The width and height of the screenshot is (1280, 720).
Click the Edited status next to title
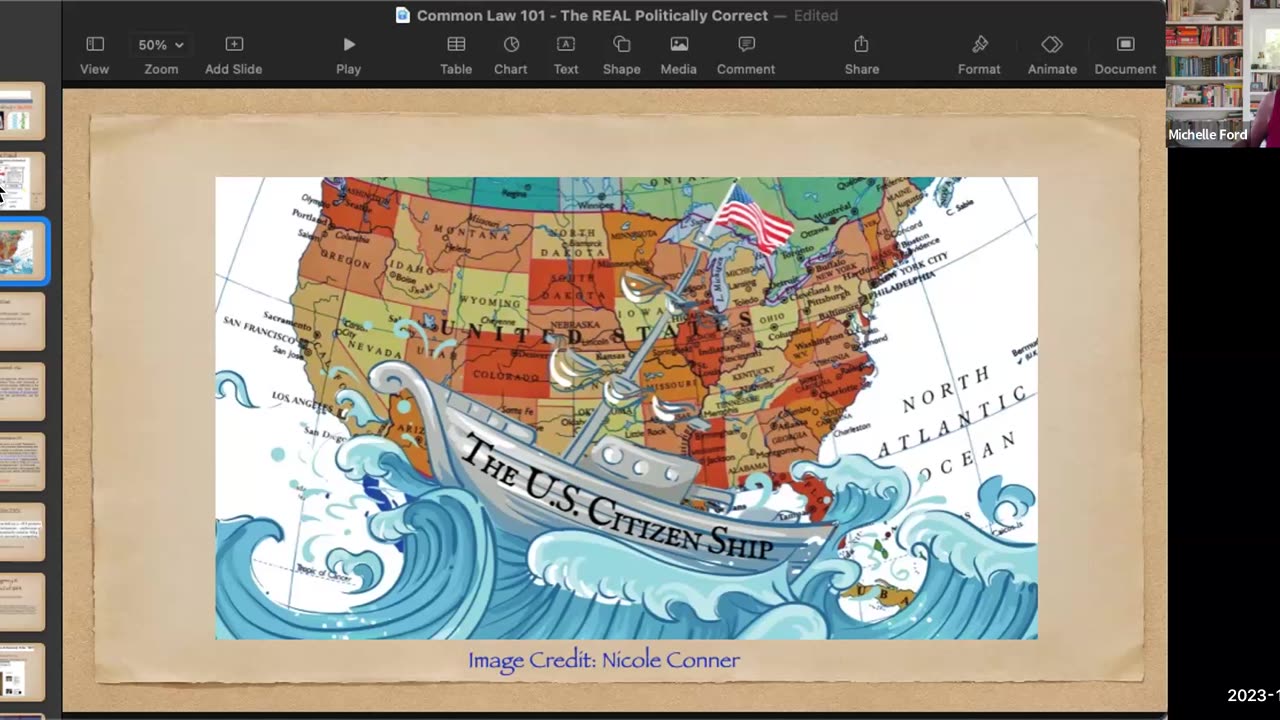point(816,15)
